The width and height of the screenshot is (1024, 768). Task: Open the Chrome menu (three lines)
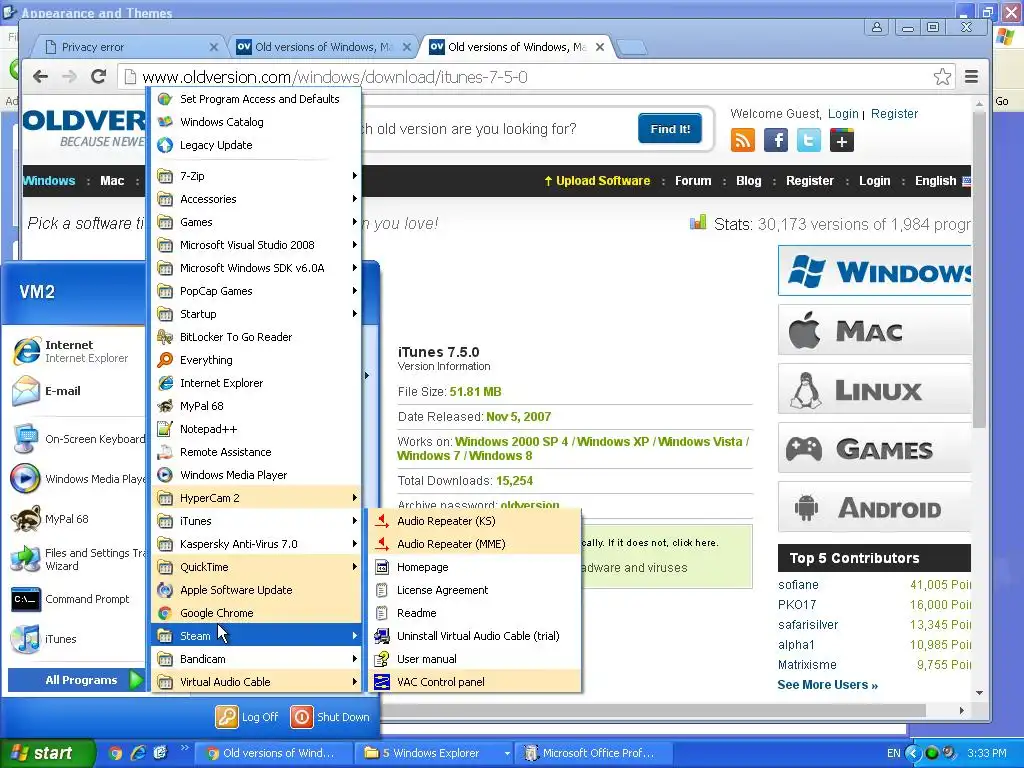click(971, 77)
